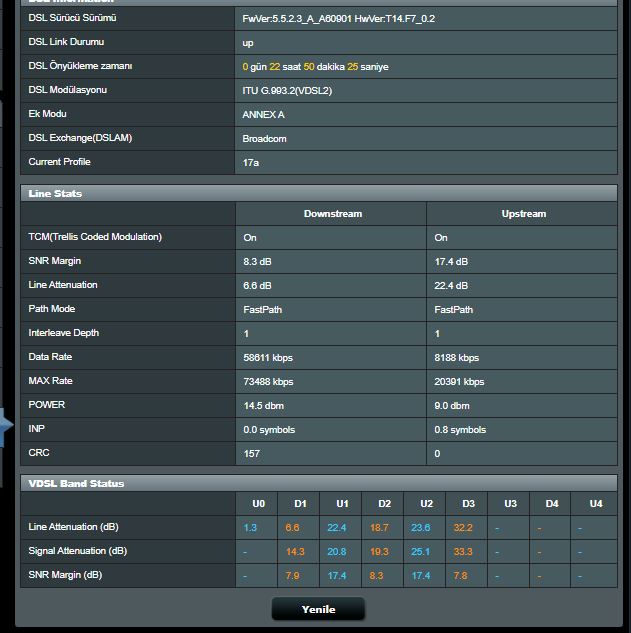Screen dimensions: 631x633
Task: Click D3 SNR margin value 7.8
Action: point(460,576)
